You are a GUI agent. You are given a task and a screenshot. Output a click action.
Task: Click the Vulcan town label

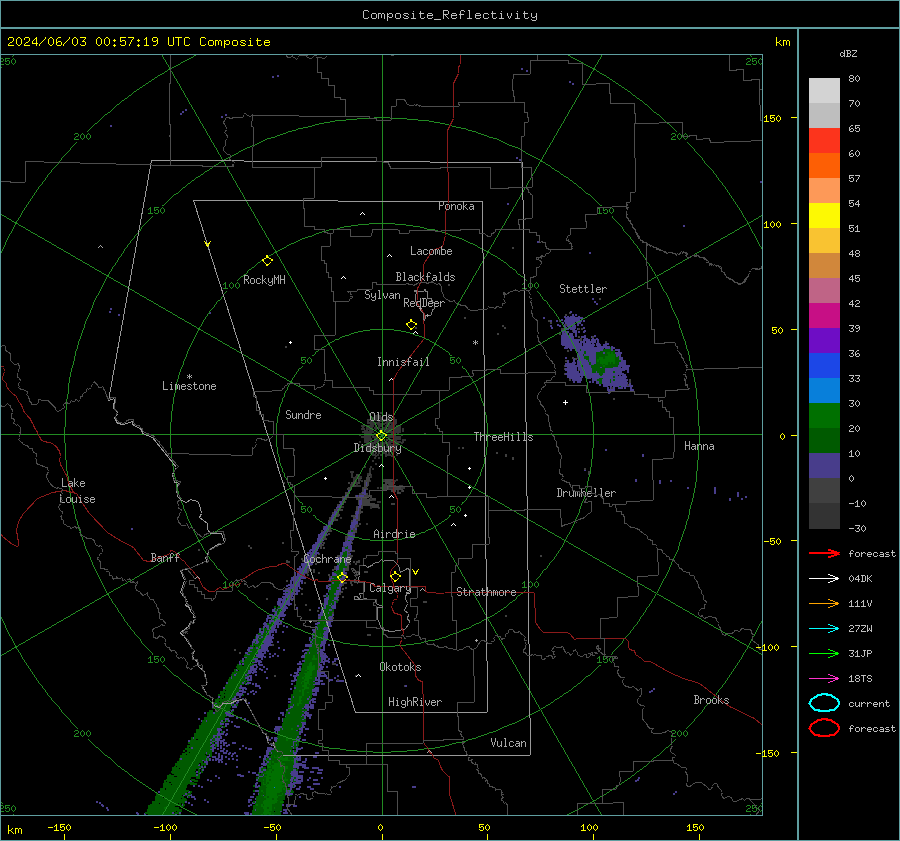pos(509,743)
